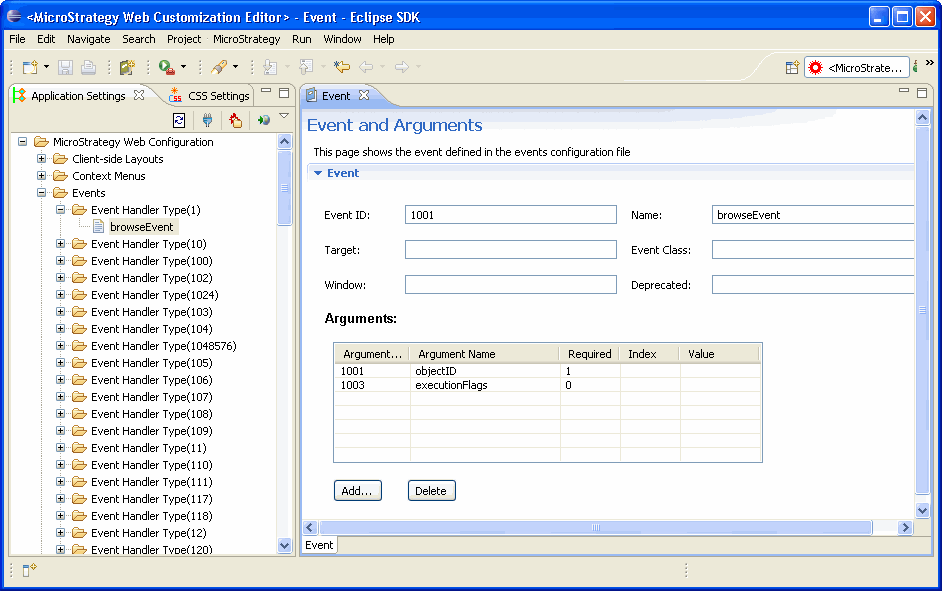The image size is (942, 591).
Task: Click the Print toolbar icon
Action: point(88,67)
